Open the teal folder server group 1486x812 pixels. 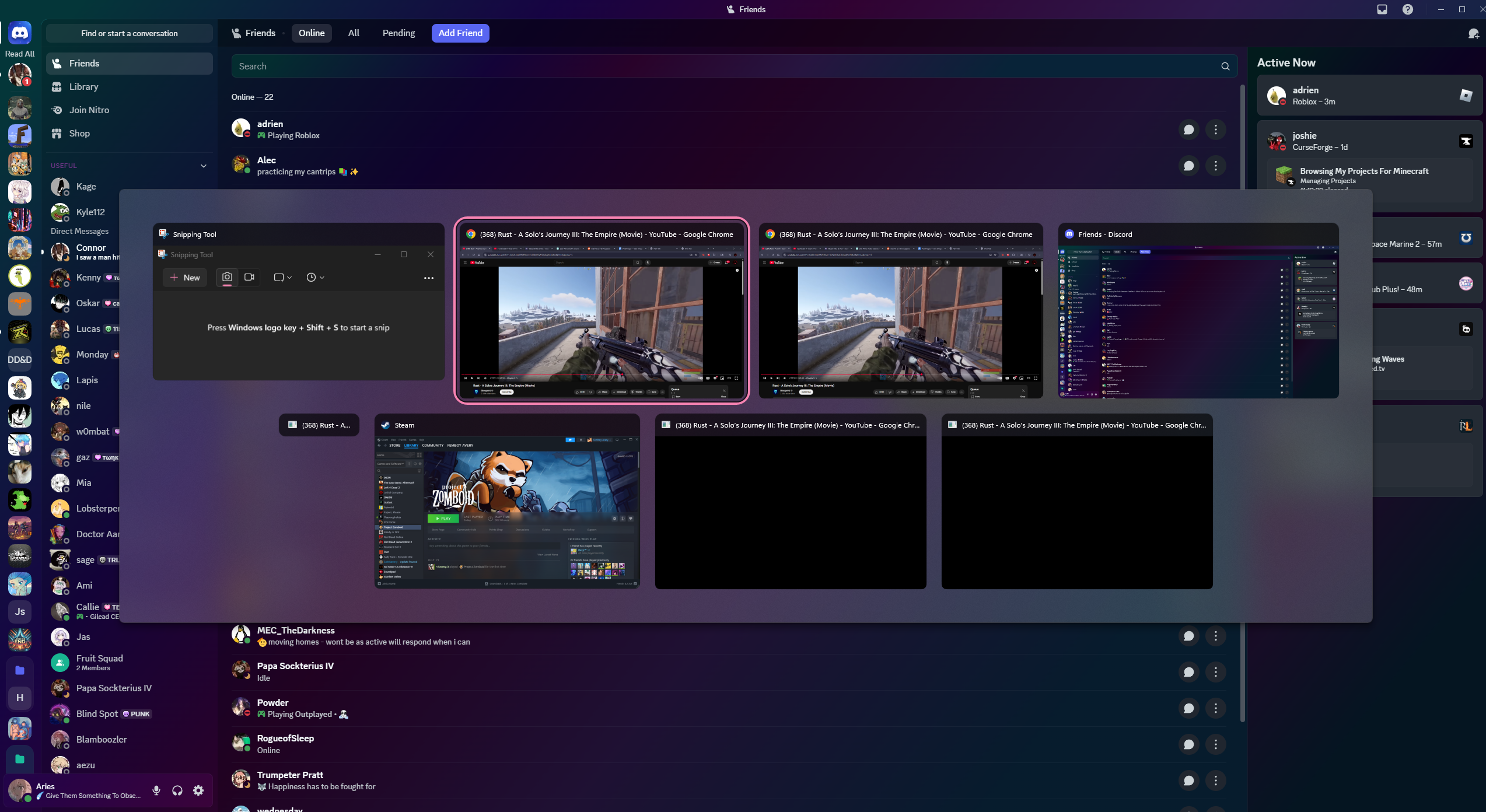coord(20,759)
